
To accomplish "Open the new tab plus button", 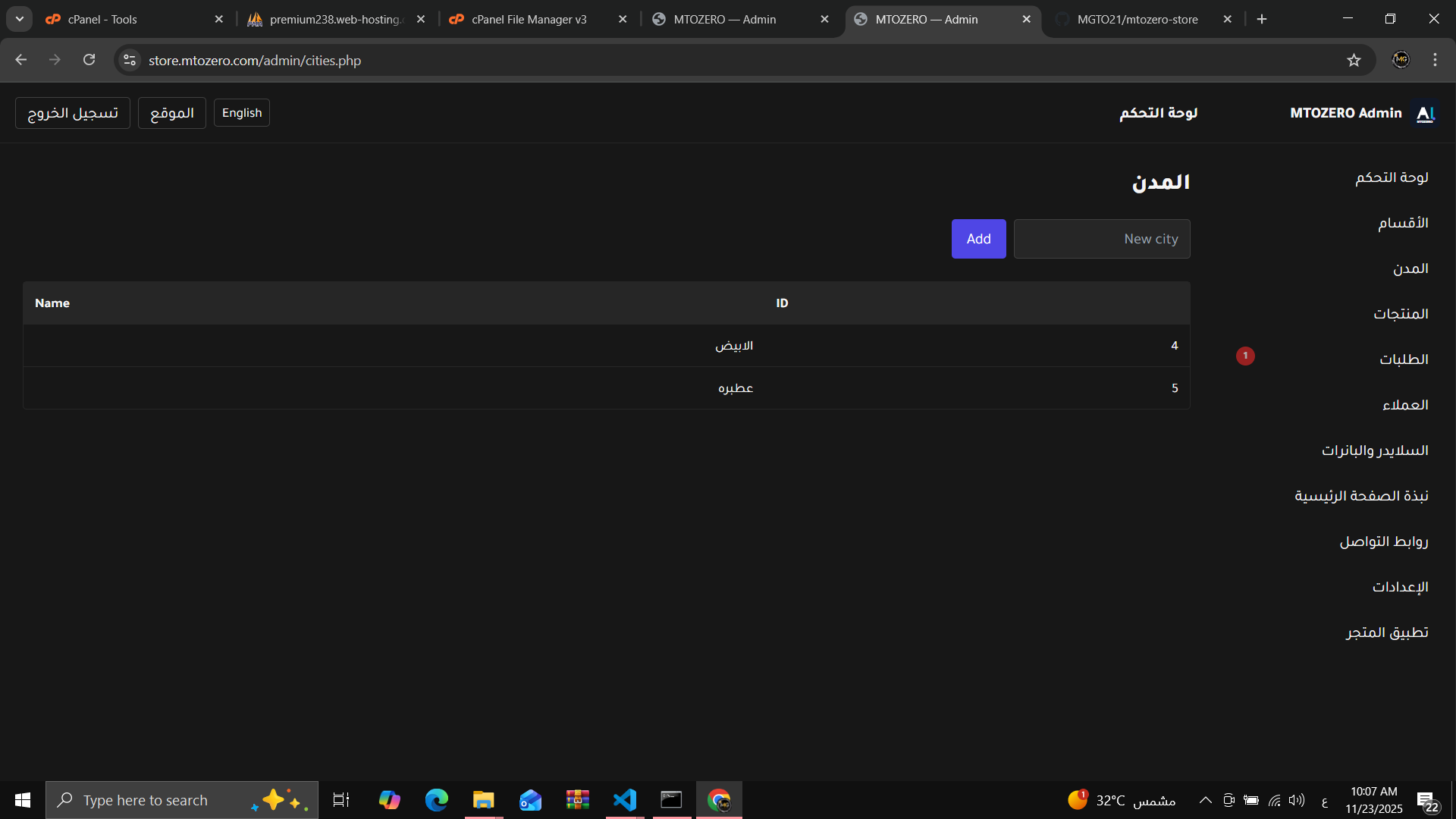I will click(1262, 19).
